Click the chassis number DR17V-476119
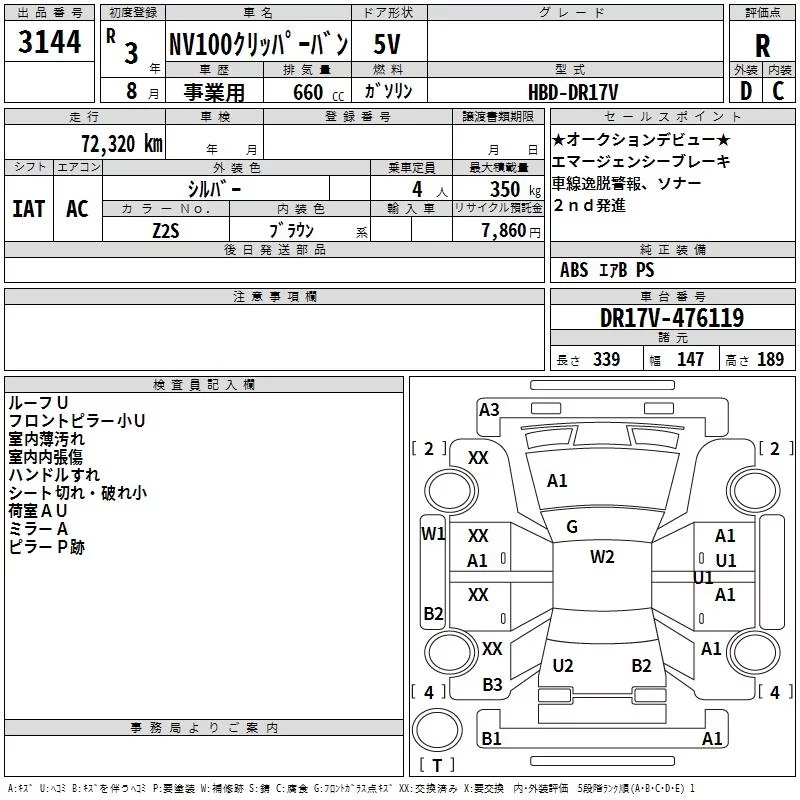 tap(672, 318)
